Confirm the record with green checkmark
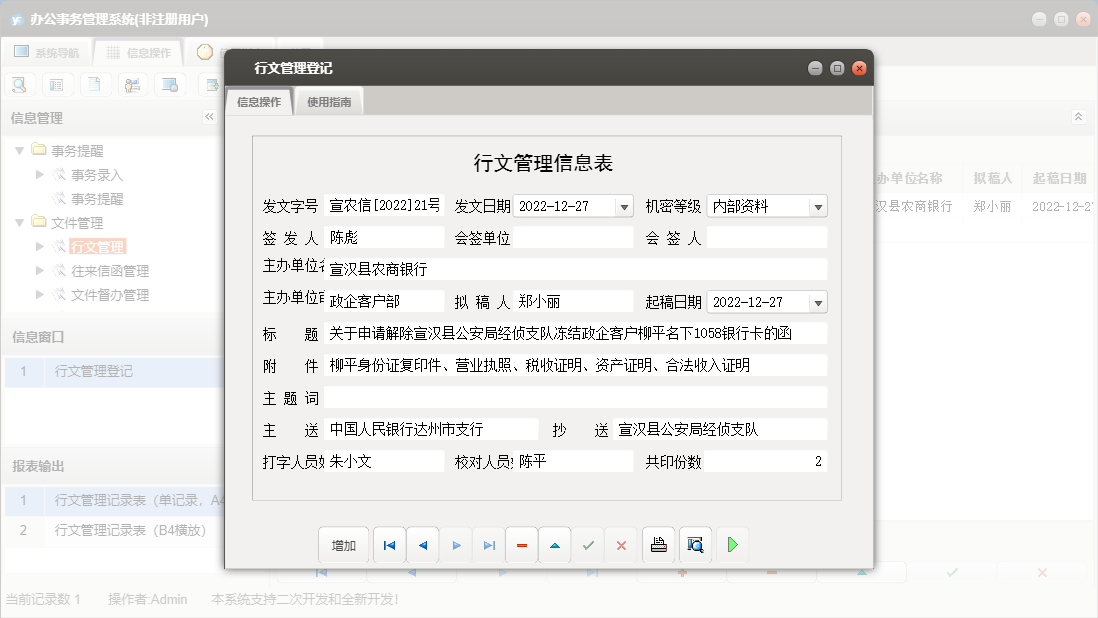The height and width of the screenshot is (618, 1098). [x=588, y=545]
